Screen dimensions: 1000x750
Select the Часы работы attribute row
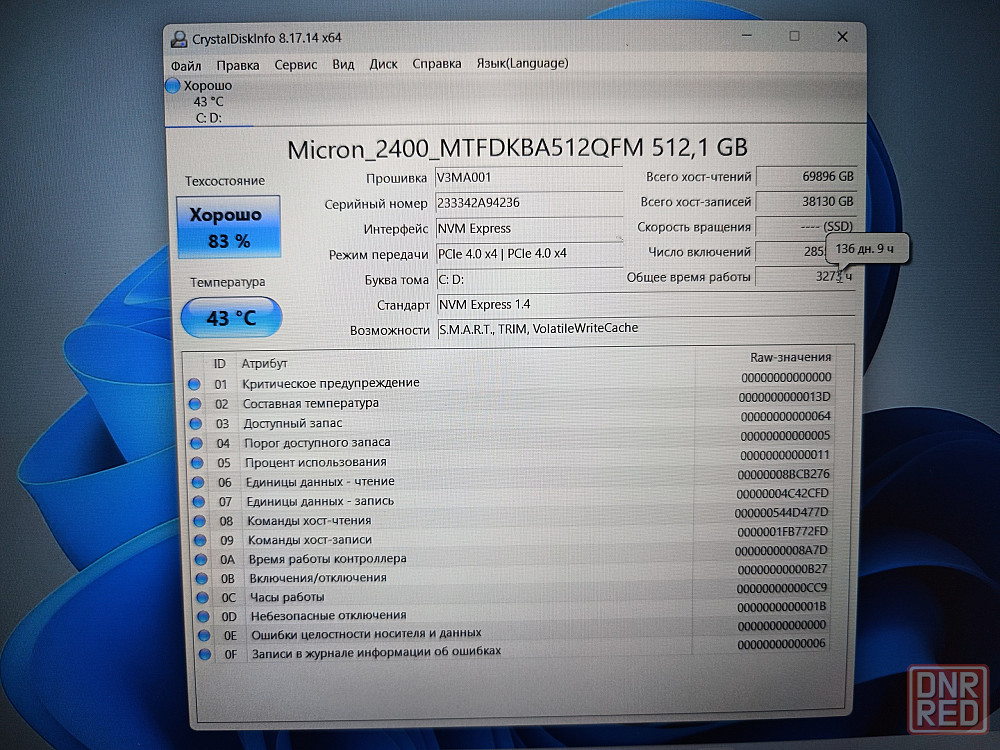pos(511,593)
